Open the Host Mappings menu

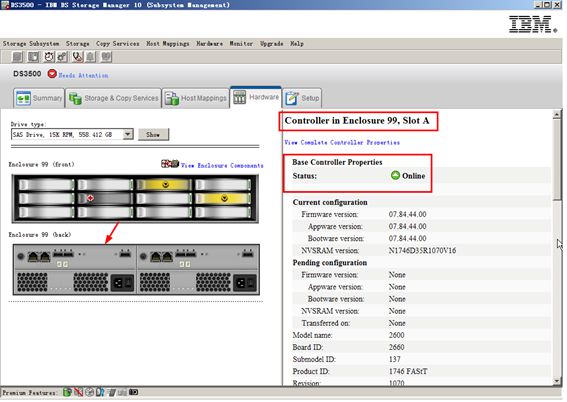point(168,43)
